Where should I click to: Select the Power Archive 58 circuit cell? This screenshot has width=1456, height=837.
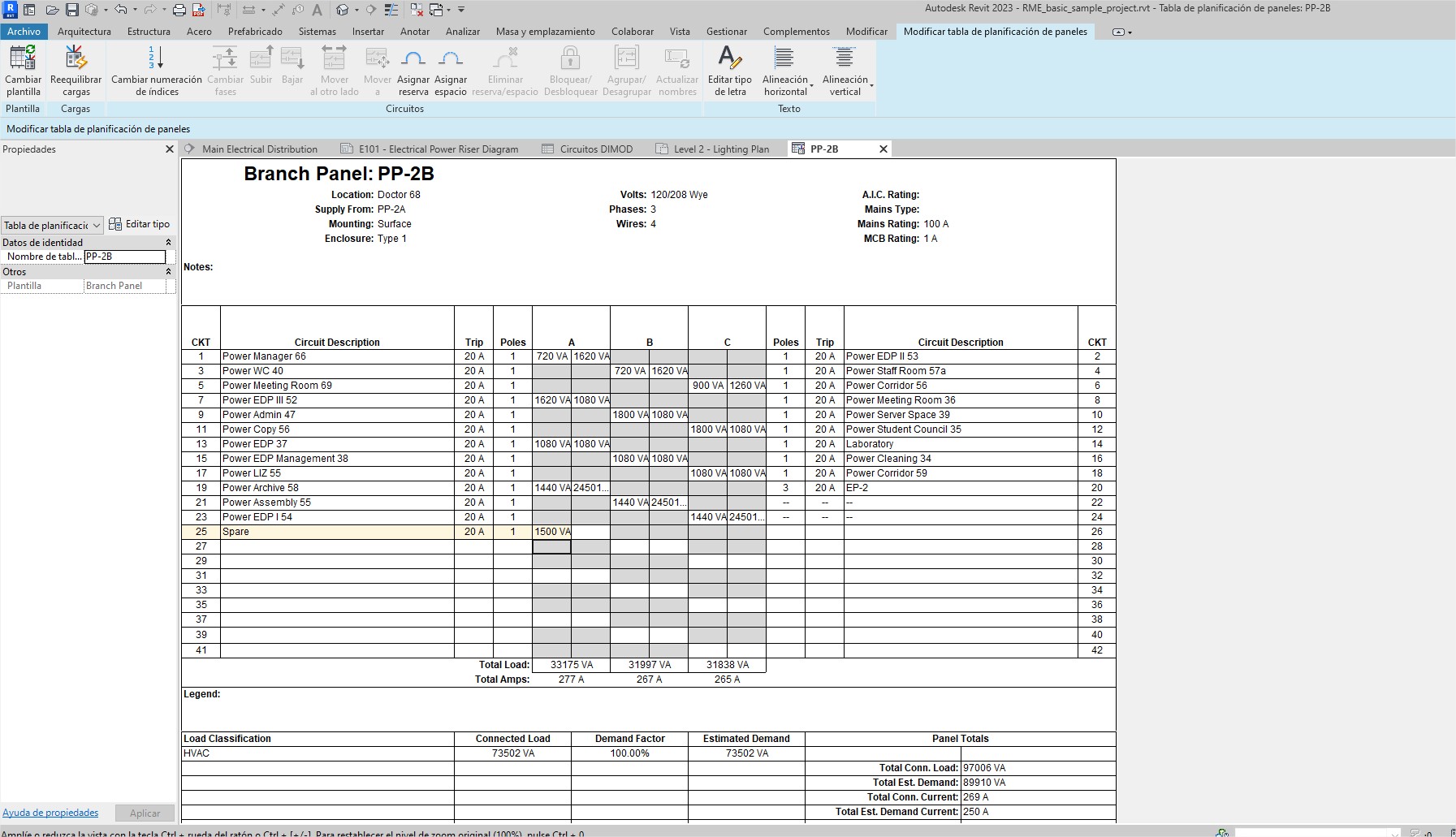click(337, 488)
